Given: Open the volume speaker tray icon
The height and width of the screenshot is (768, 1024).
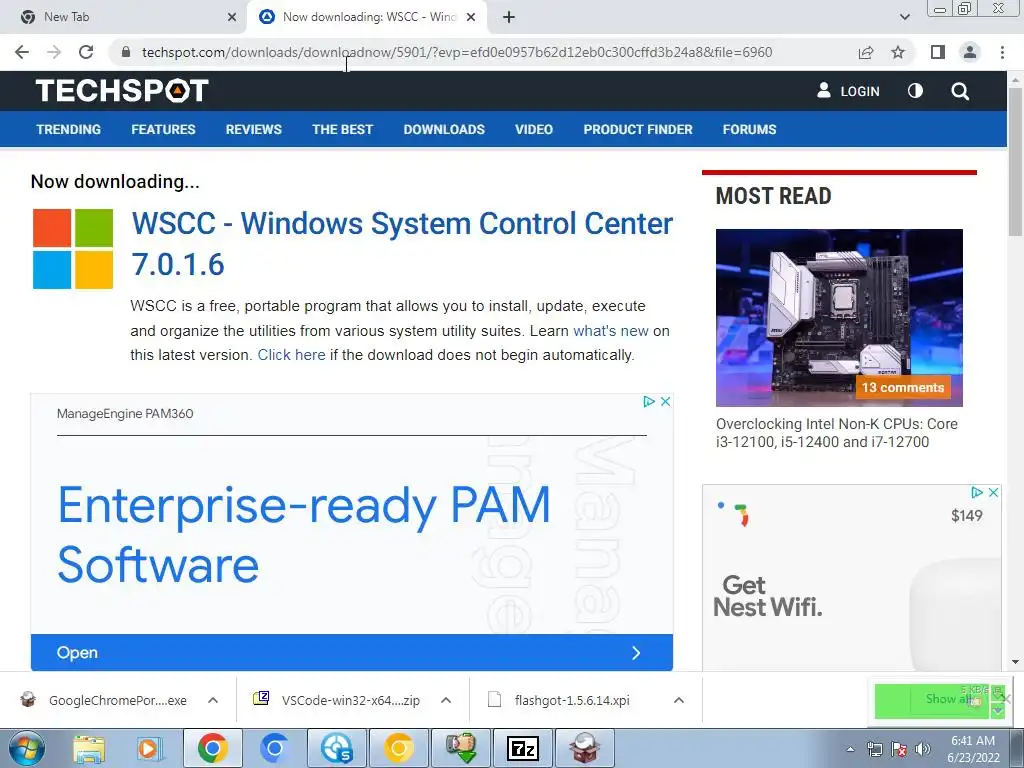Looking at the screenshot, I should point(923,749).
